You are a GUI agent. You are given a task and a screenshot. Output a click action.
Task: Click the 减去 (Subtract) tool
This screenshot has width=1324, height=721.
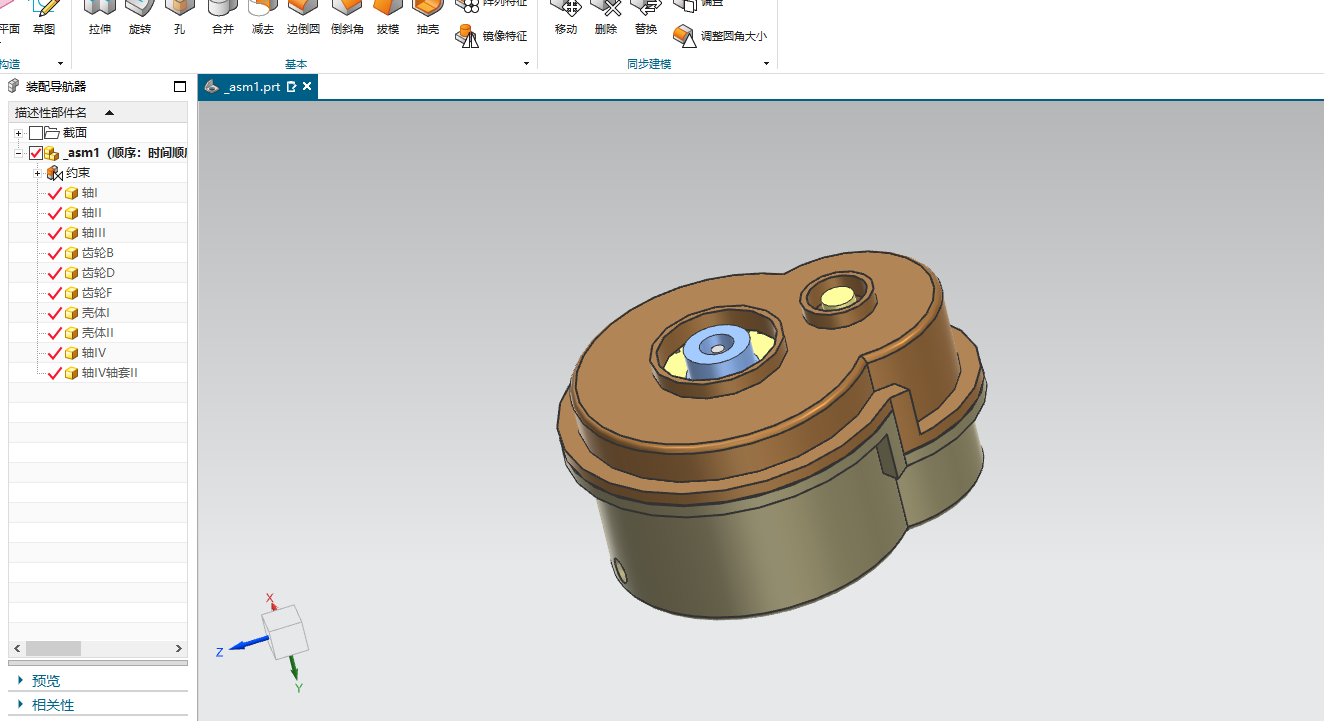262,18
